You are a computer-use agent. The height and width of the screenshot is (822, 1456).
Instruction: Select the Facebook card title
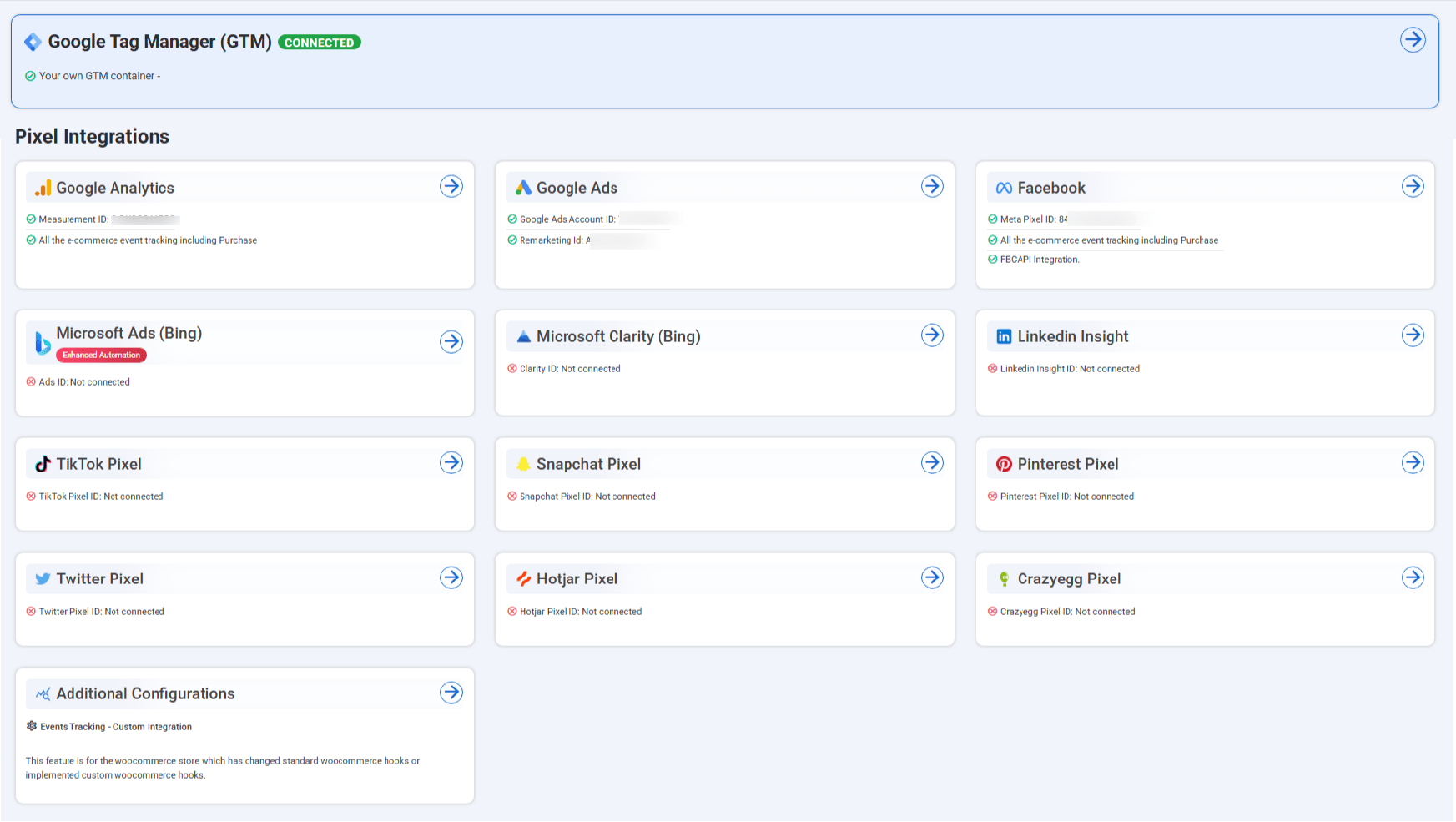click(x=1051, y=189)
